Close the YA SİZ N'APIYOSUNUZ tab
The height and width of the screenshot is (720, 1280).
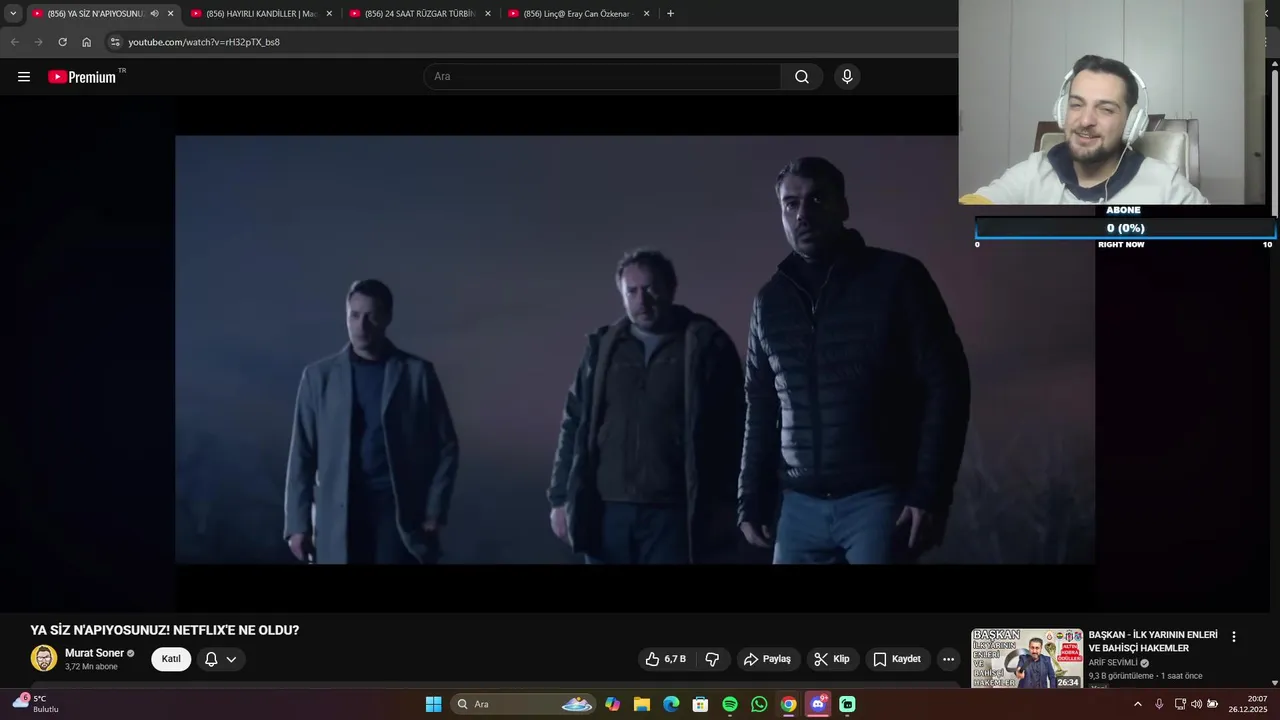(x=170, y=14)
